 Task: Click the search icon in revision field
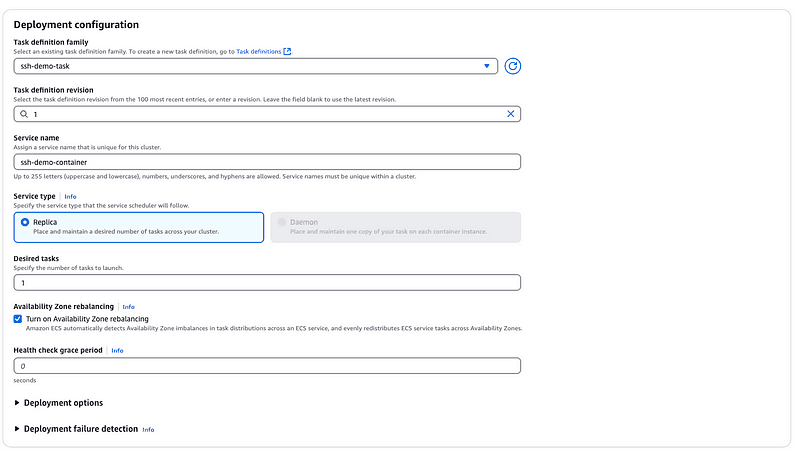point(24,114)
